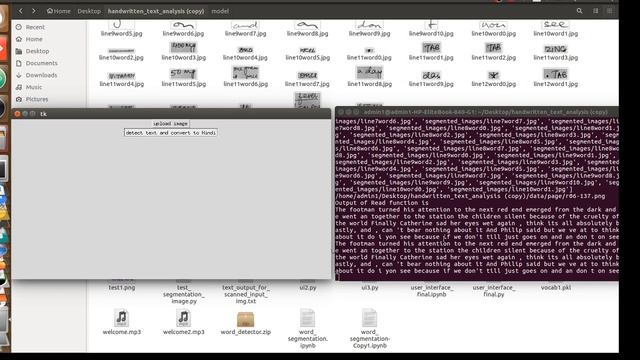Click detect text and convert to Hindi button

tap(171, 133)
